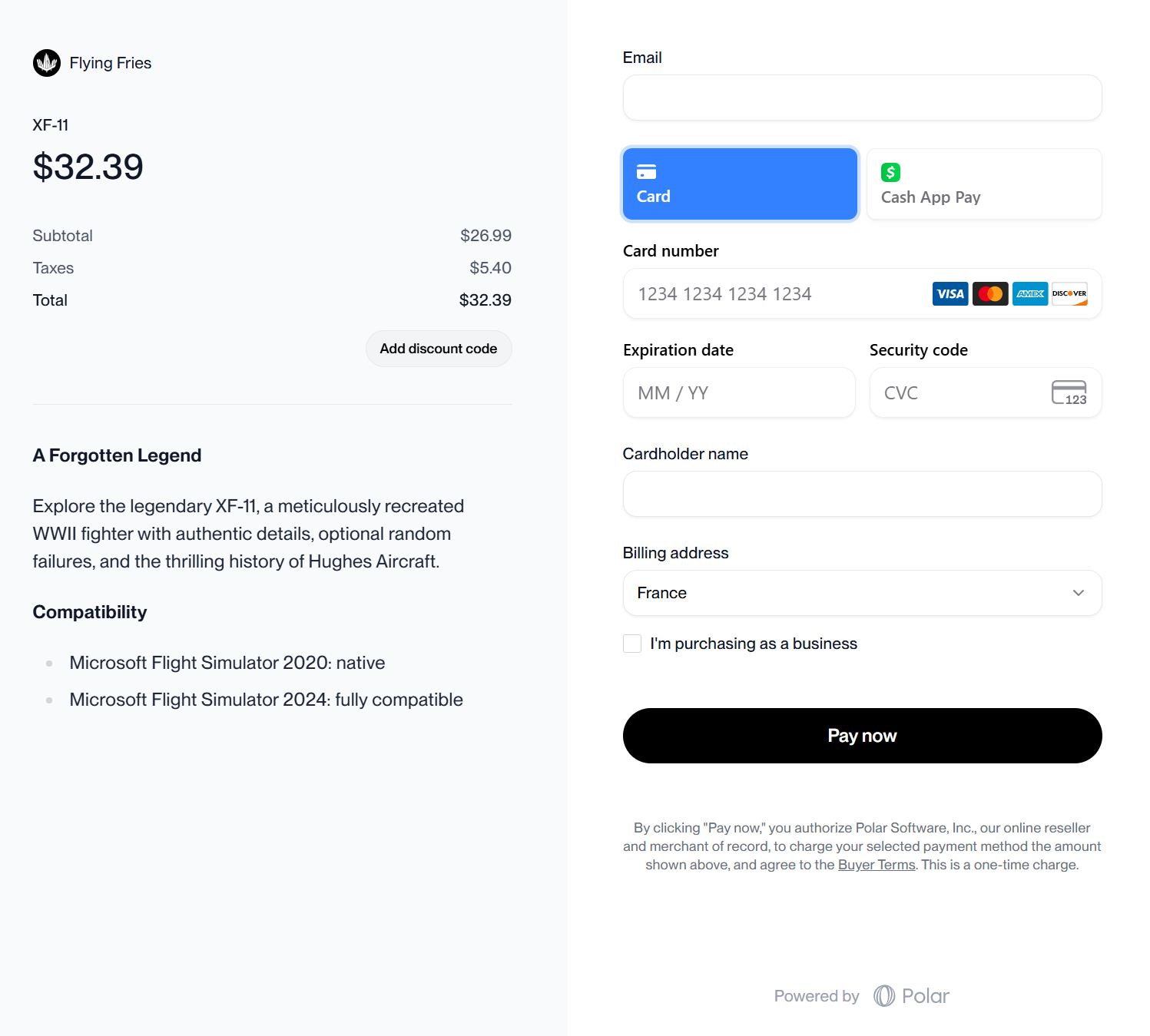Click the Polar logo in footer
The width and height of the screenshot is (1150, 1036).
(911, 996)
